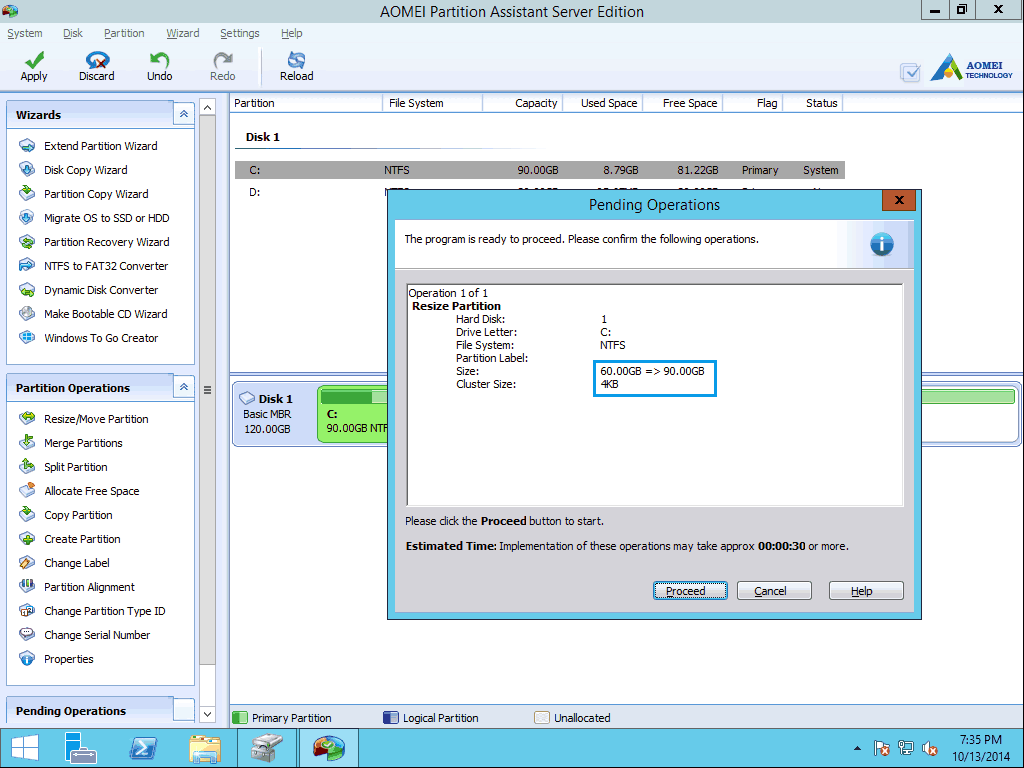Screen dimensions: 1024x768
Task: Click the Resize Partition operation entry
Action: tap(456, 306)
